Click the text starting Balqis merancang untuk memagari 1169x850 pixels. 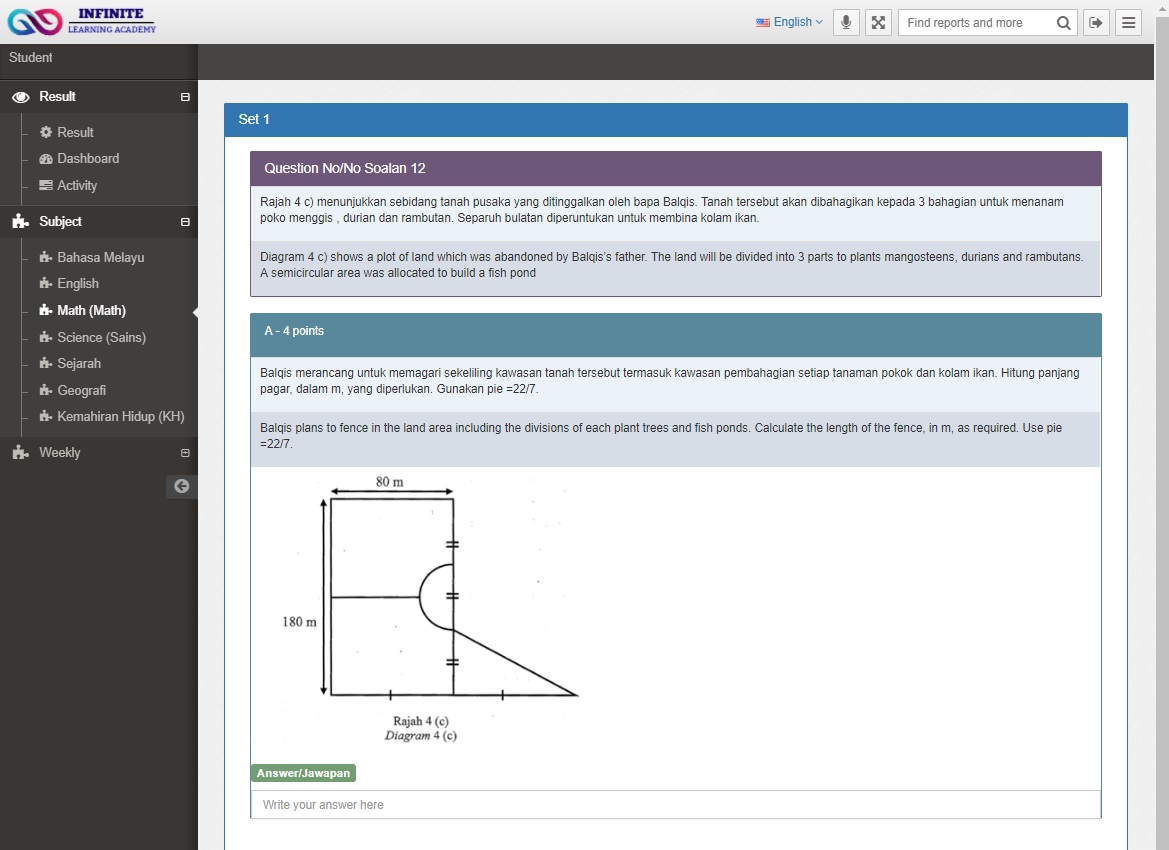(x=669, y=381)
